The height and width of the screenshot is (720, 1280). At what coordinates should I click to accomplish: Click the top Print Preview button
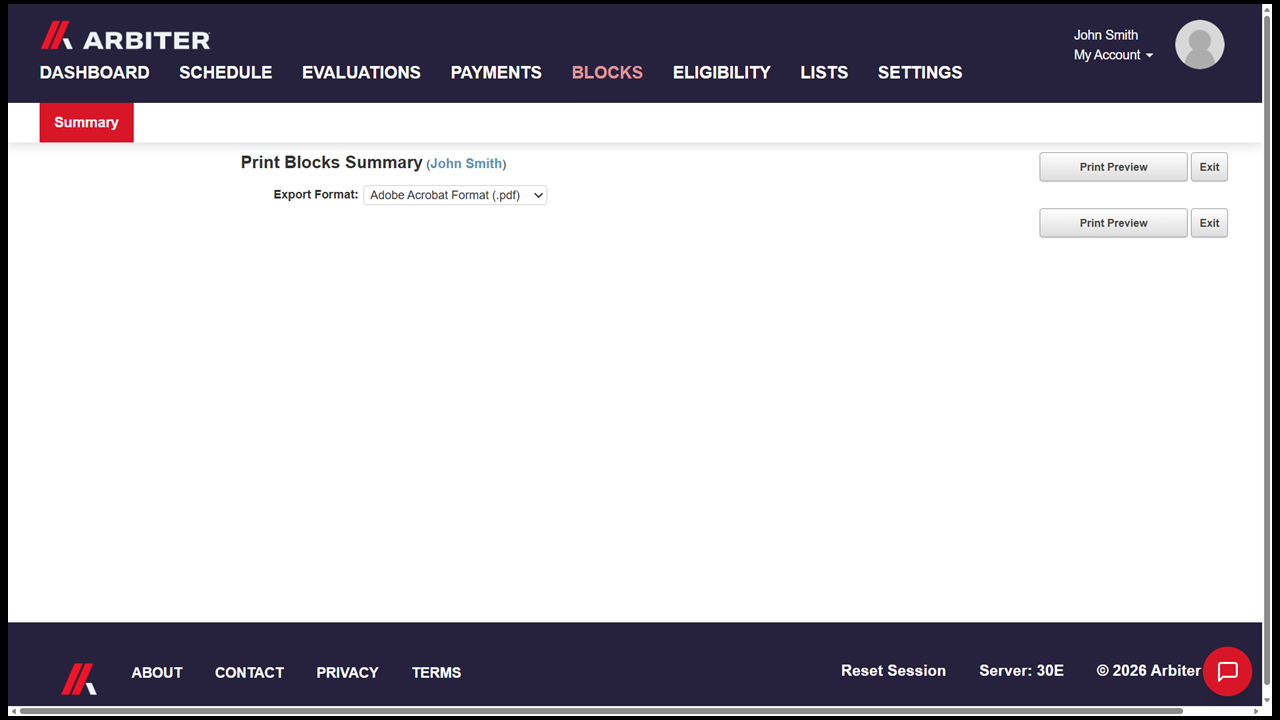[x=1113, y=167]
